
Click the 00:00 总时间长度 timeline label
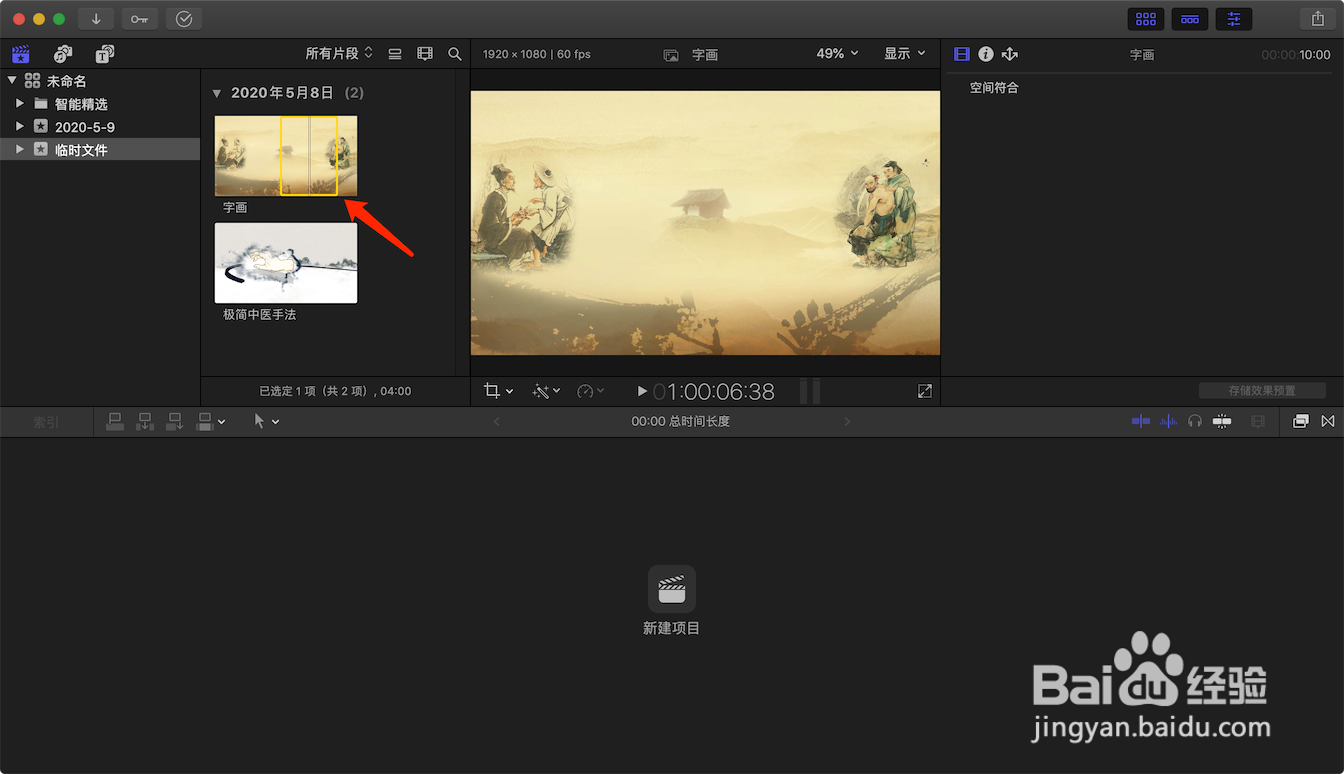[681, 422]
